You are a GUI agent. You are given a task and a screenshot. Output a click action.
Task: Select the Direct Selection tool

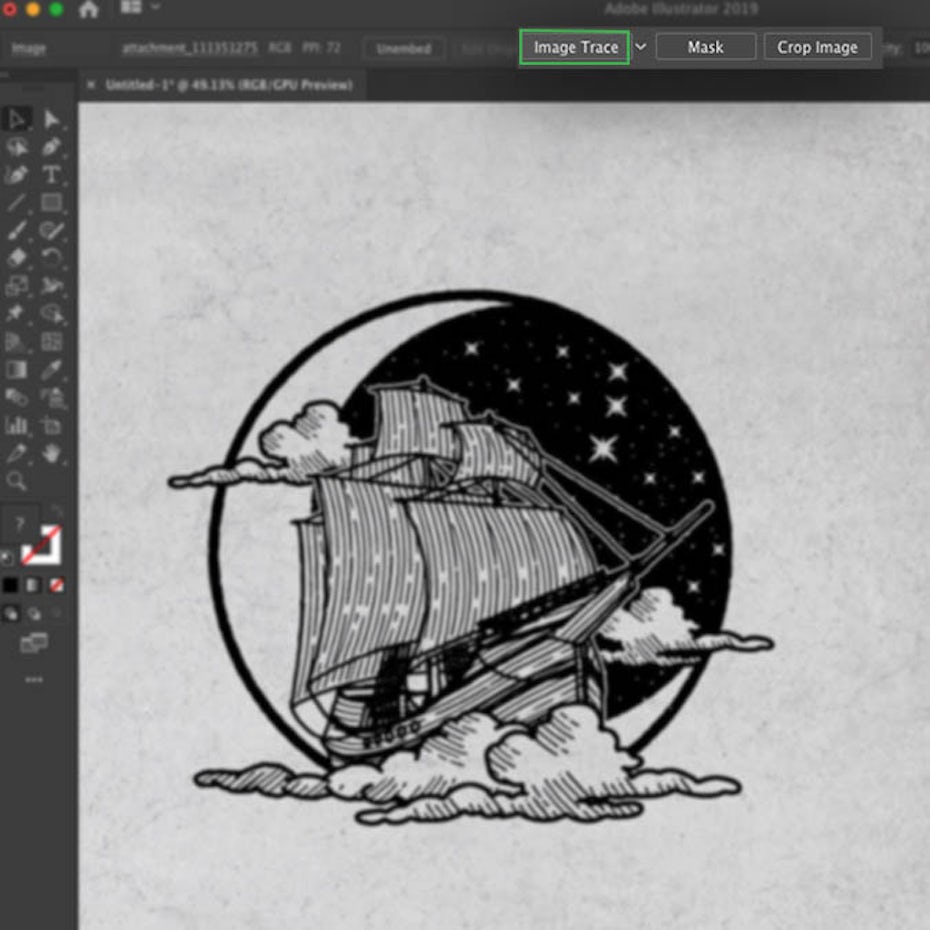pos(52,120)
